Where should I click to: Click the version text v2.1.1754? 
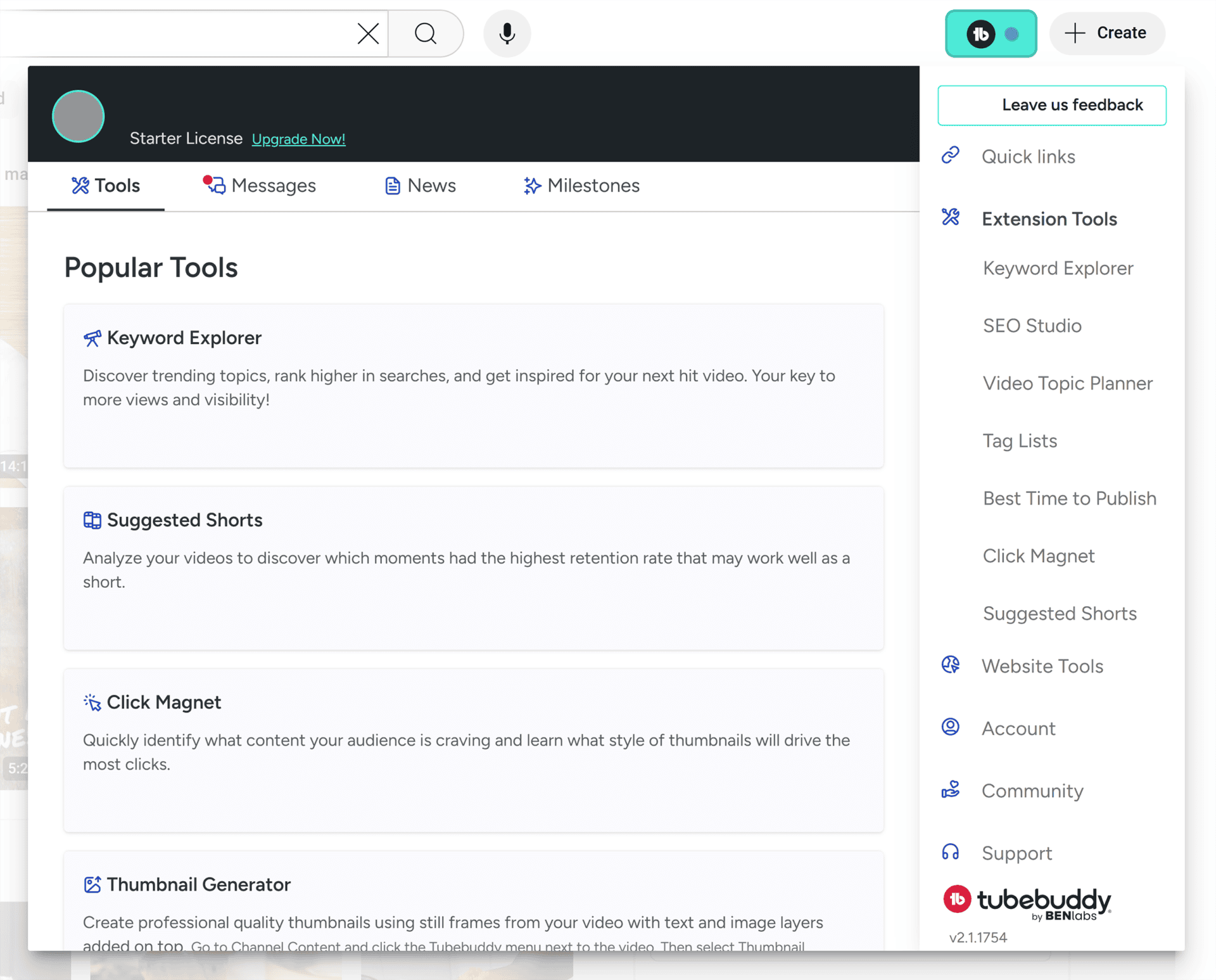978,938
